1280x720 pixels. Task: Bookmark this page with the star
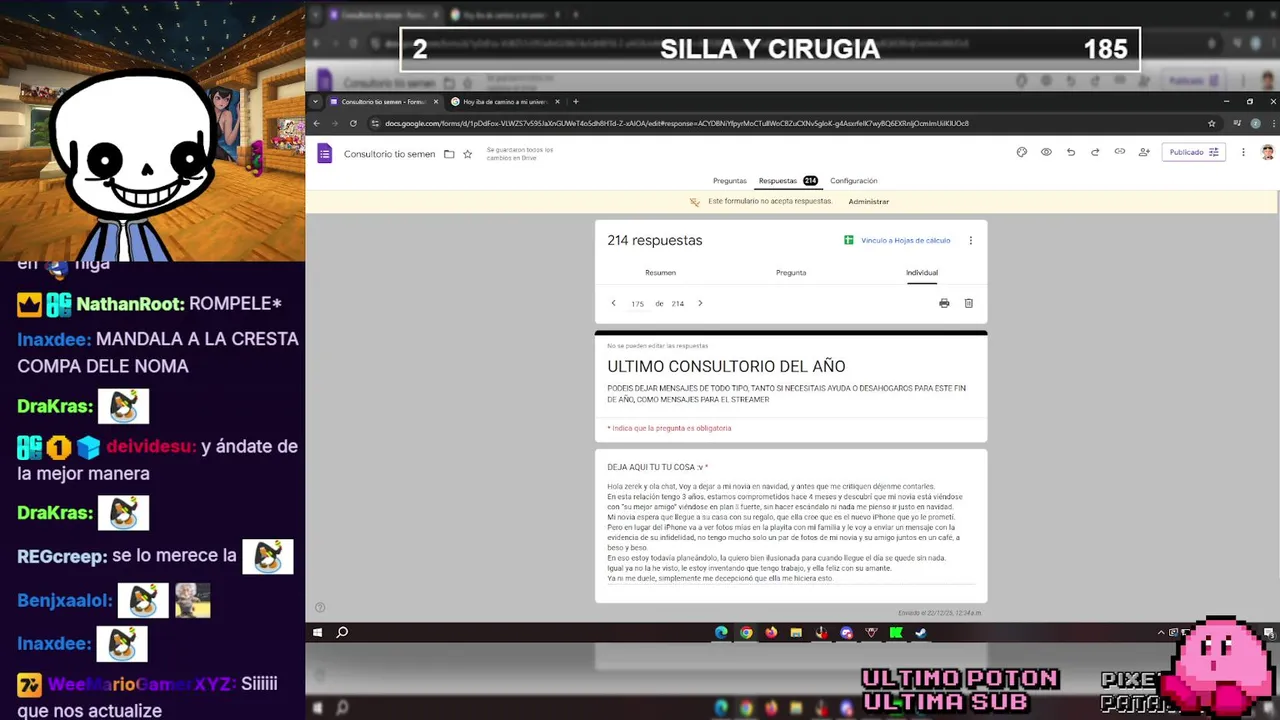click(1212, 123)
